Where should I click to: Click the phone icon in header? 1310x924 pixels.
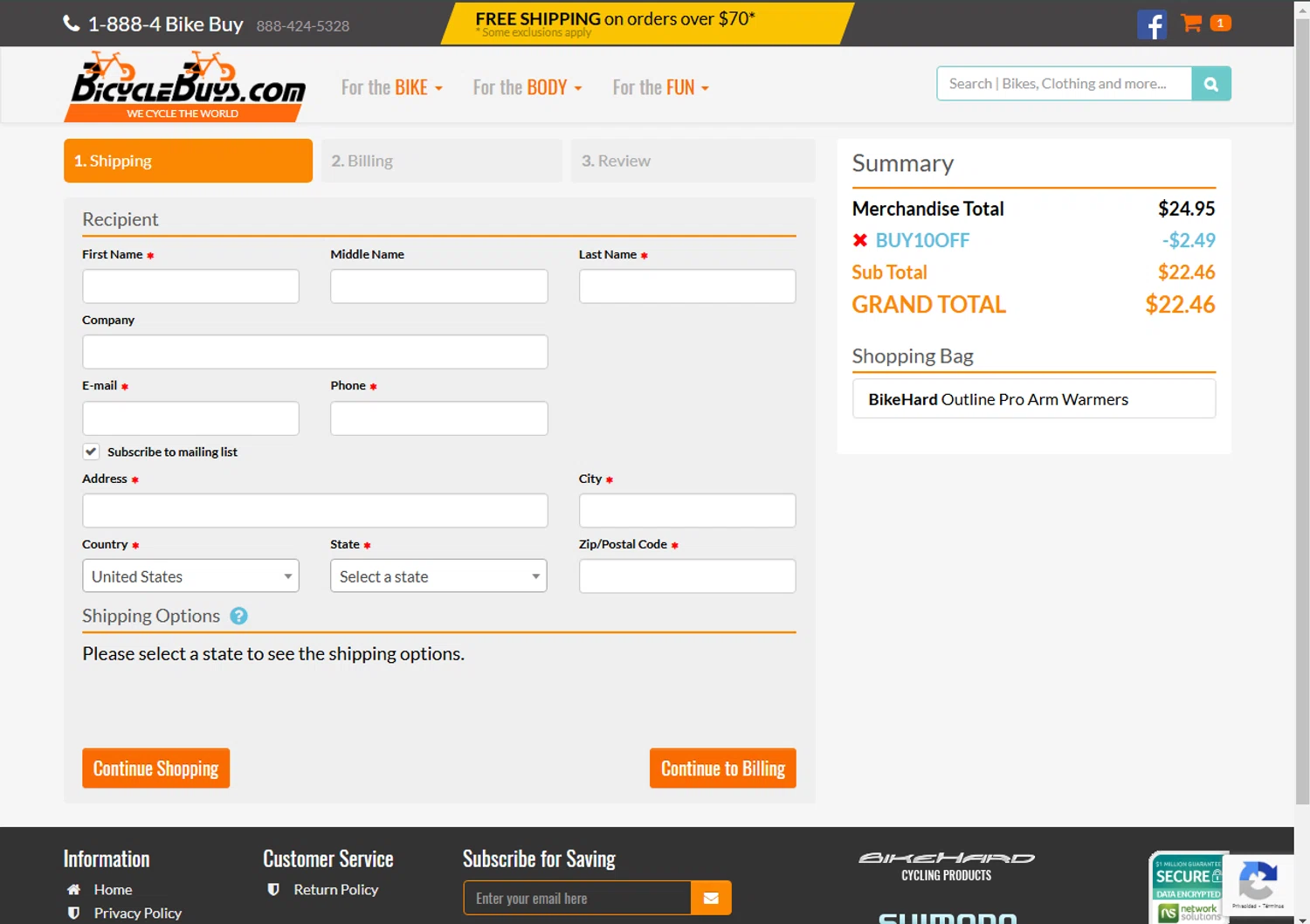72,24
